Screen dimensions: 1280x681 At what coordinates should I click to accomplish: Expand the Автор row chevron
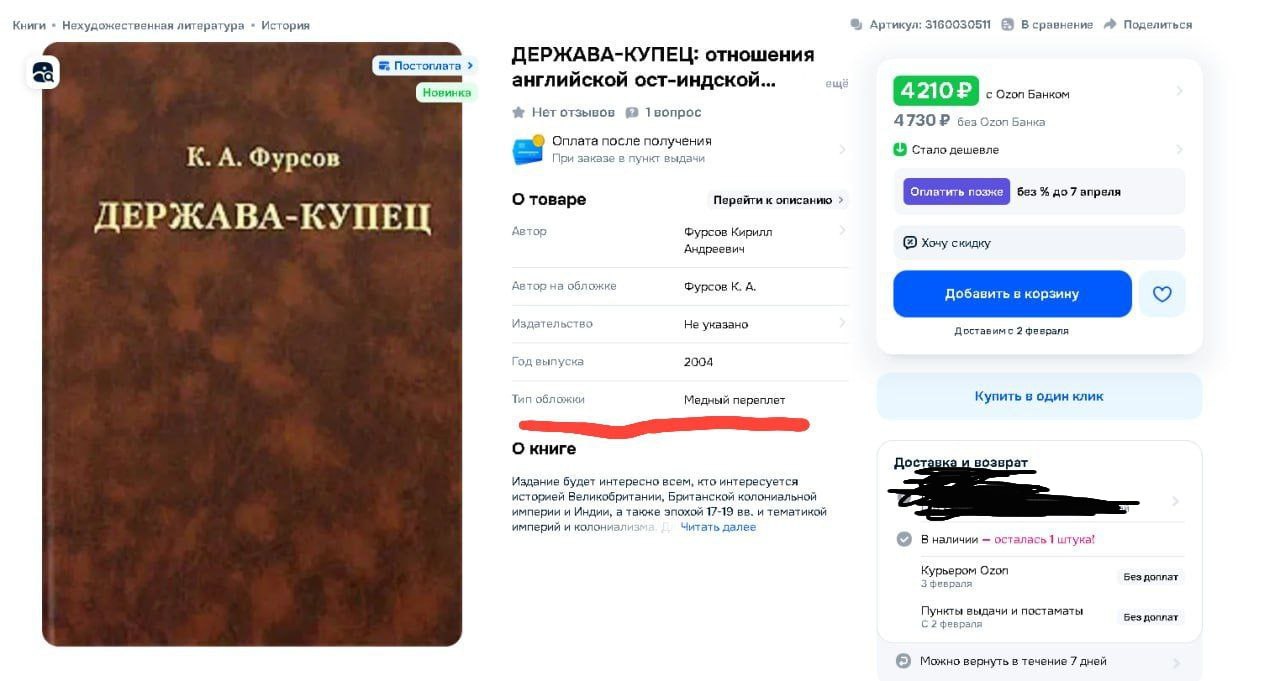[x=842, y=231]
